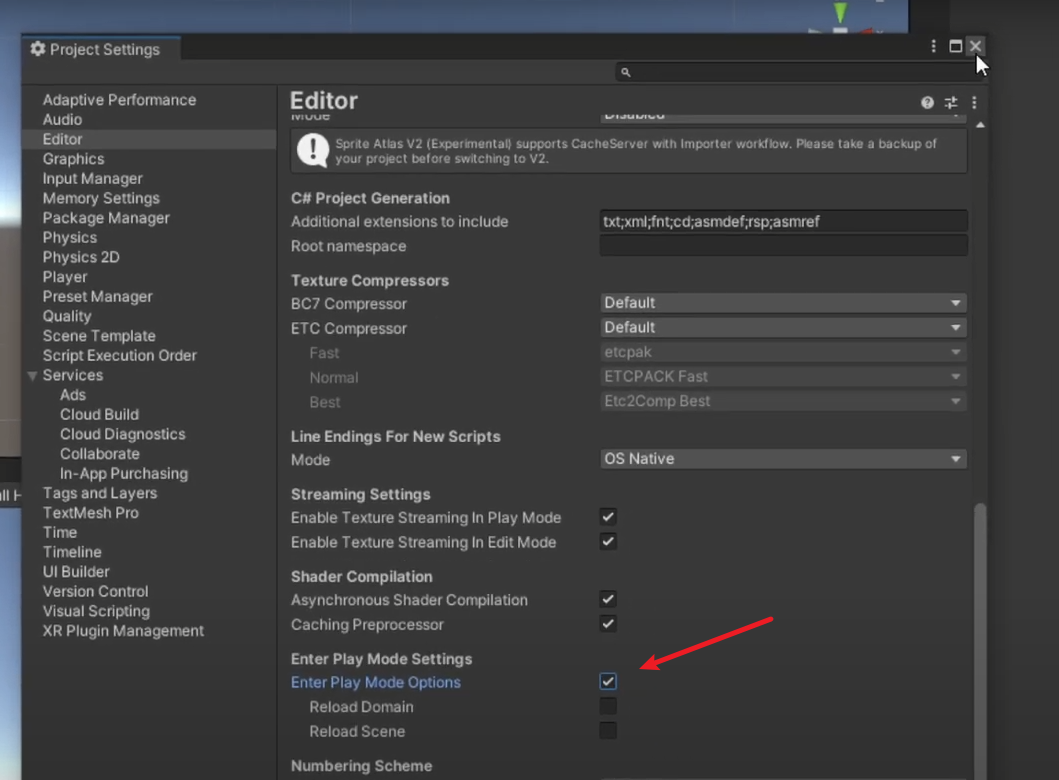
Task: Open the Fast etcpak dropdown
Action: (x=783, y=352)
